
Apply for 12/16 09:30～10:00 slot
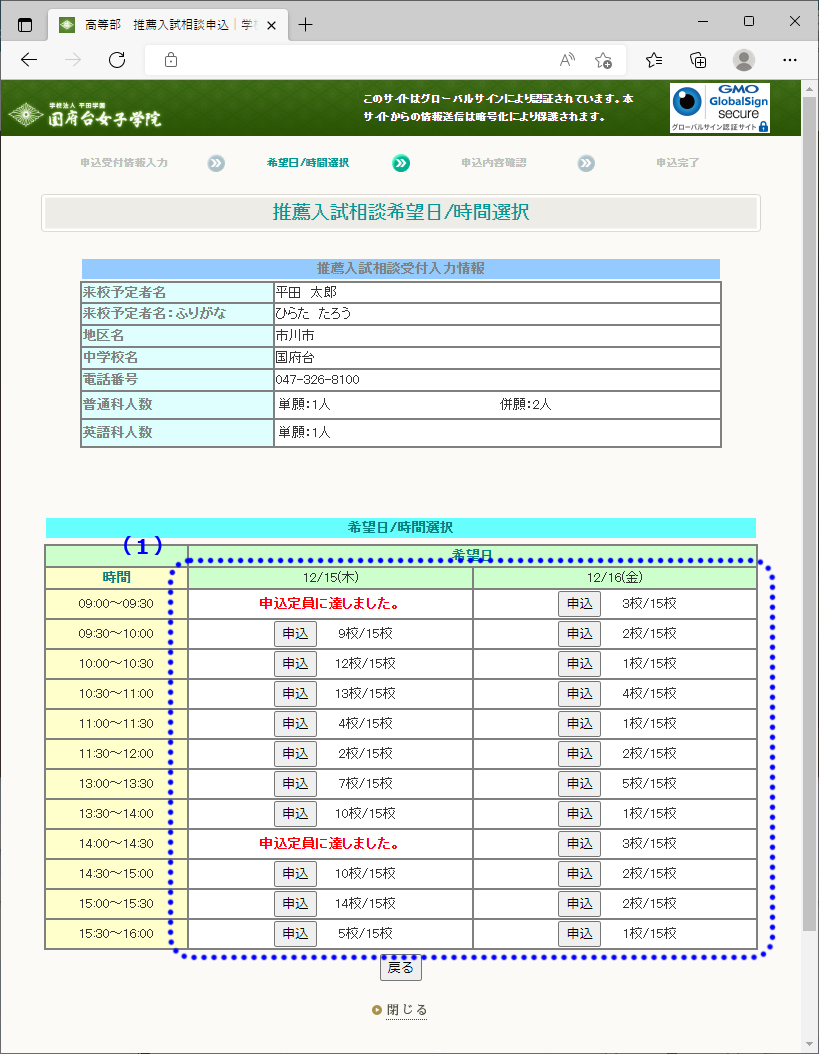pos(580,634)
